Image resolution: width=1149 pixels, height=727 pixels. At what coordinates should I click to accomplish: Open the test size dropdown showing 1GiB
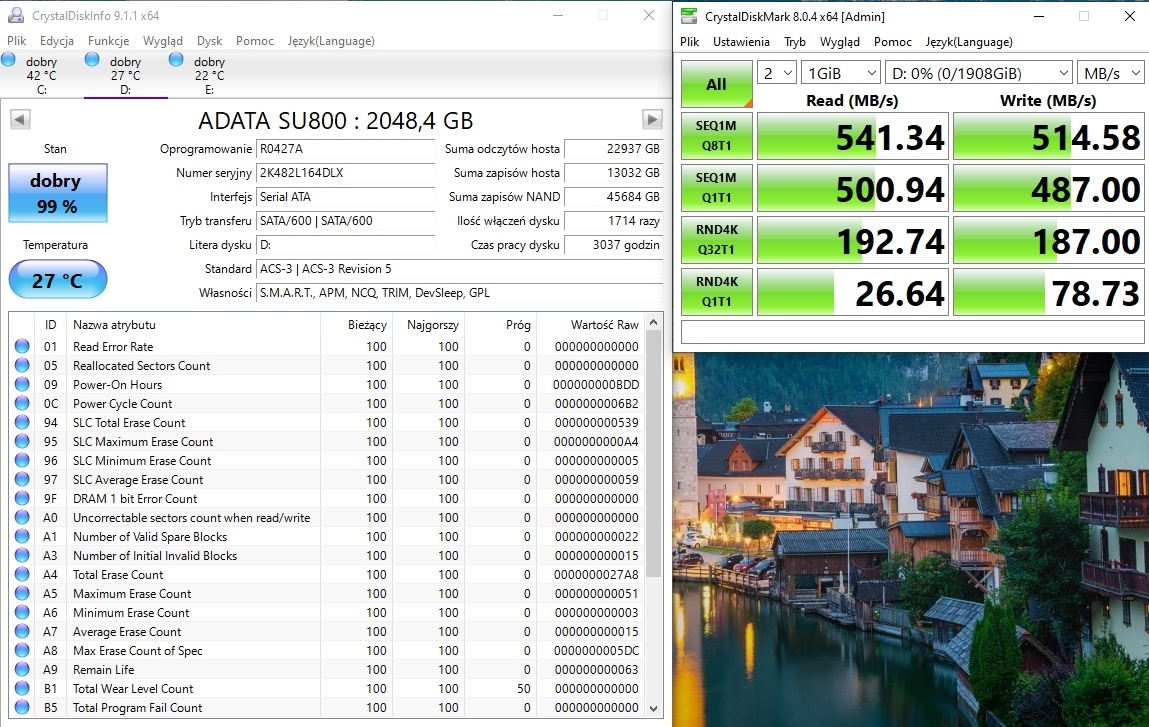point(841,73)
